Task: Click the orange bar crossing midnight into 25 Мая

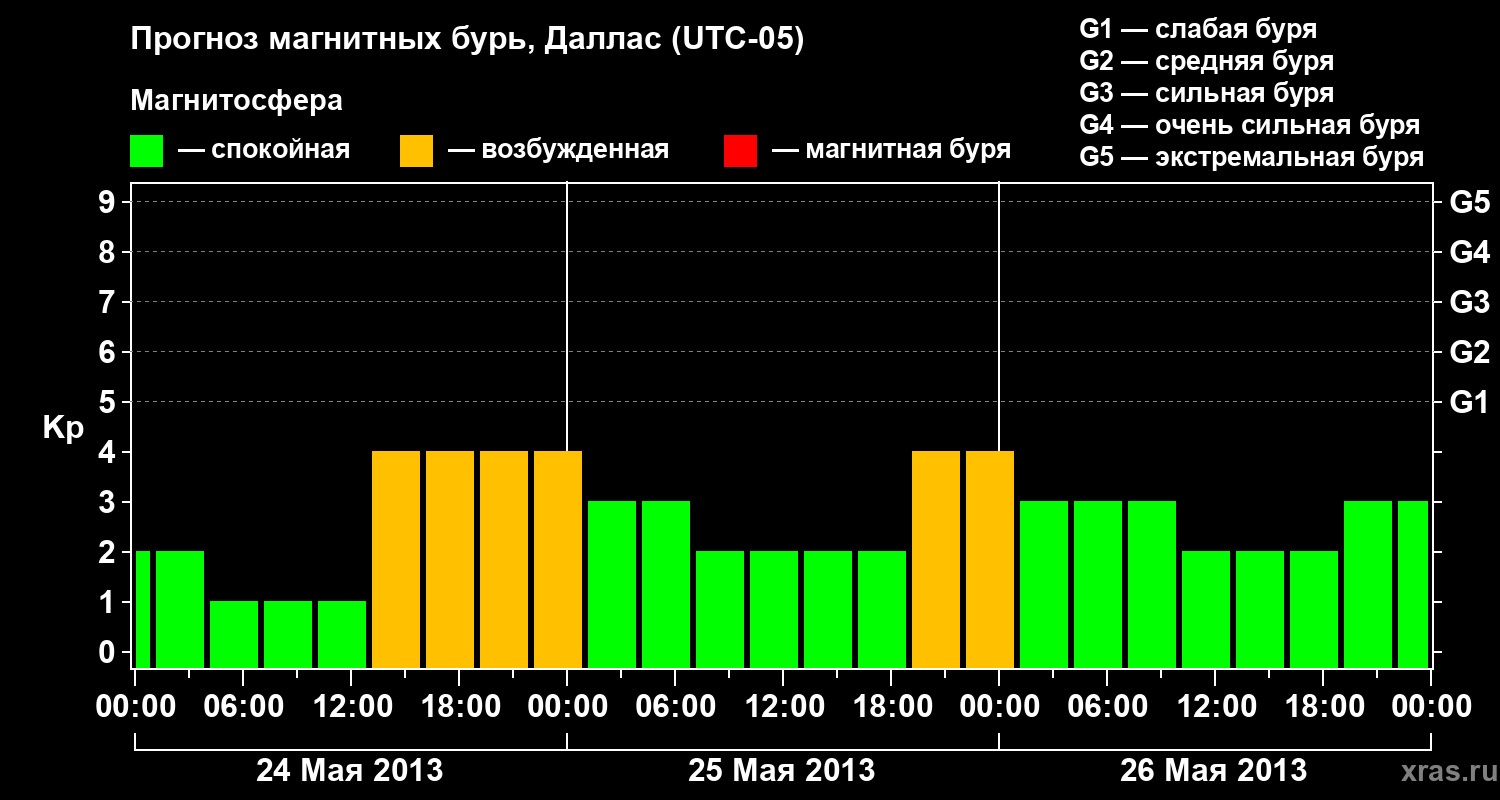Action: 558,559
